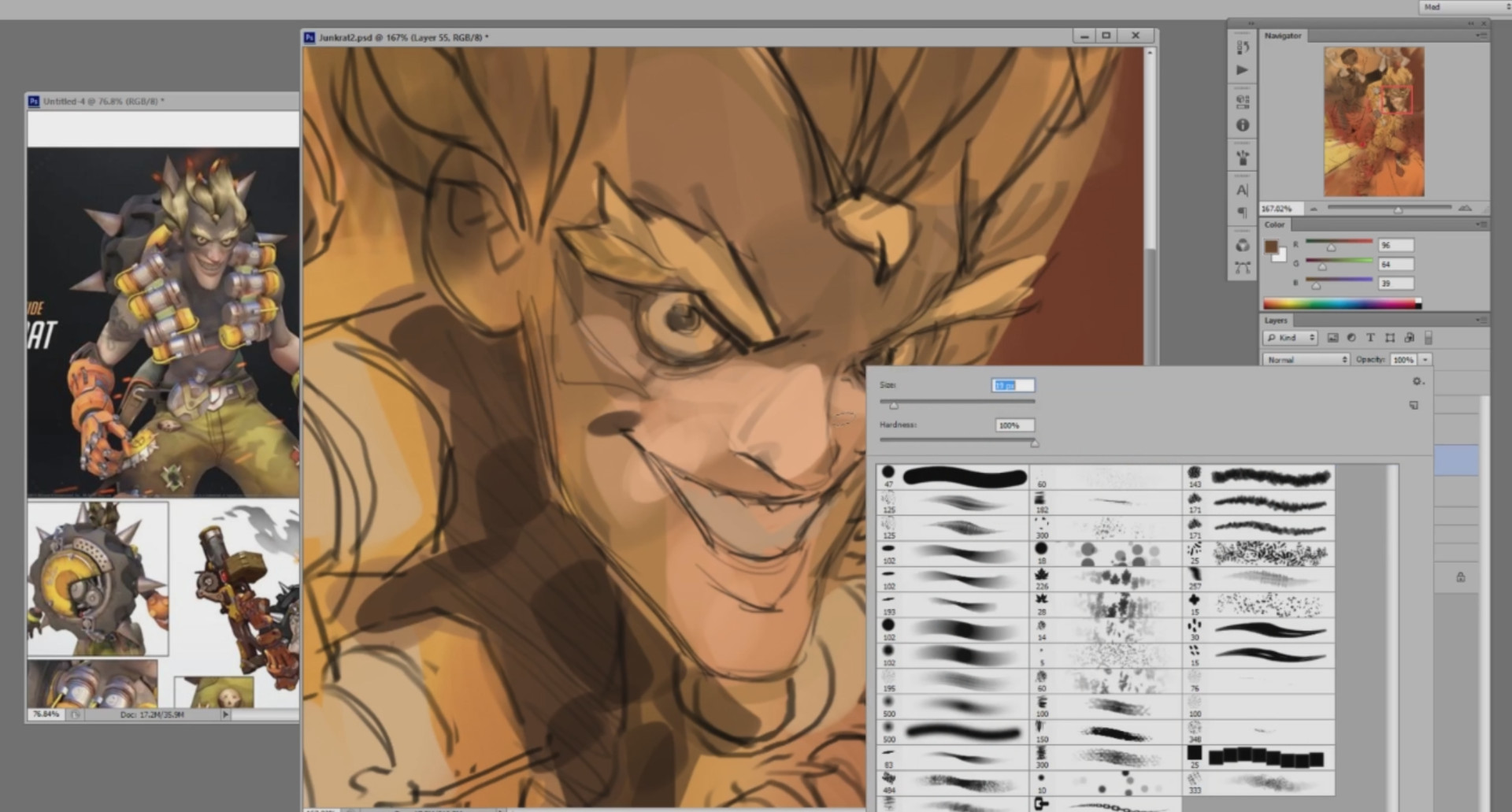The height and width of the screenshot is (812, 1512).
Task: Pick a color from the spectrum ramp
Action: [1342, 303]
